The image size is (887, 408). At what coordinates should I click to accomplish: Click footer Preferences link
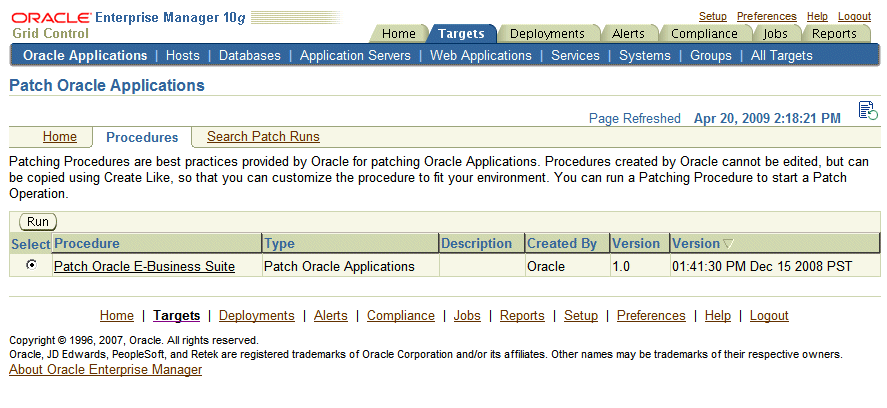(651, 315)
